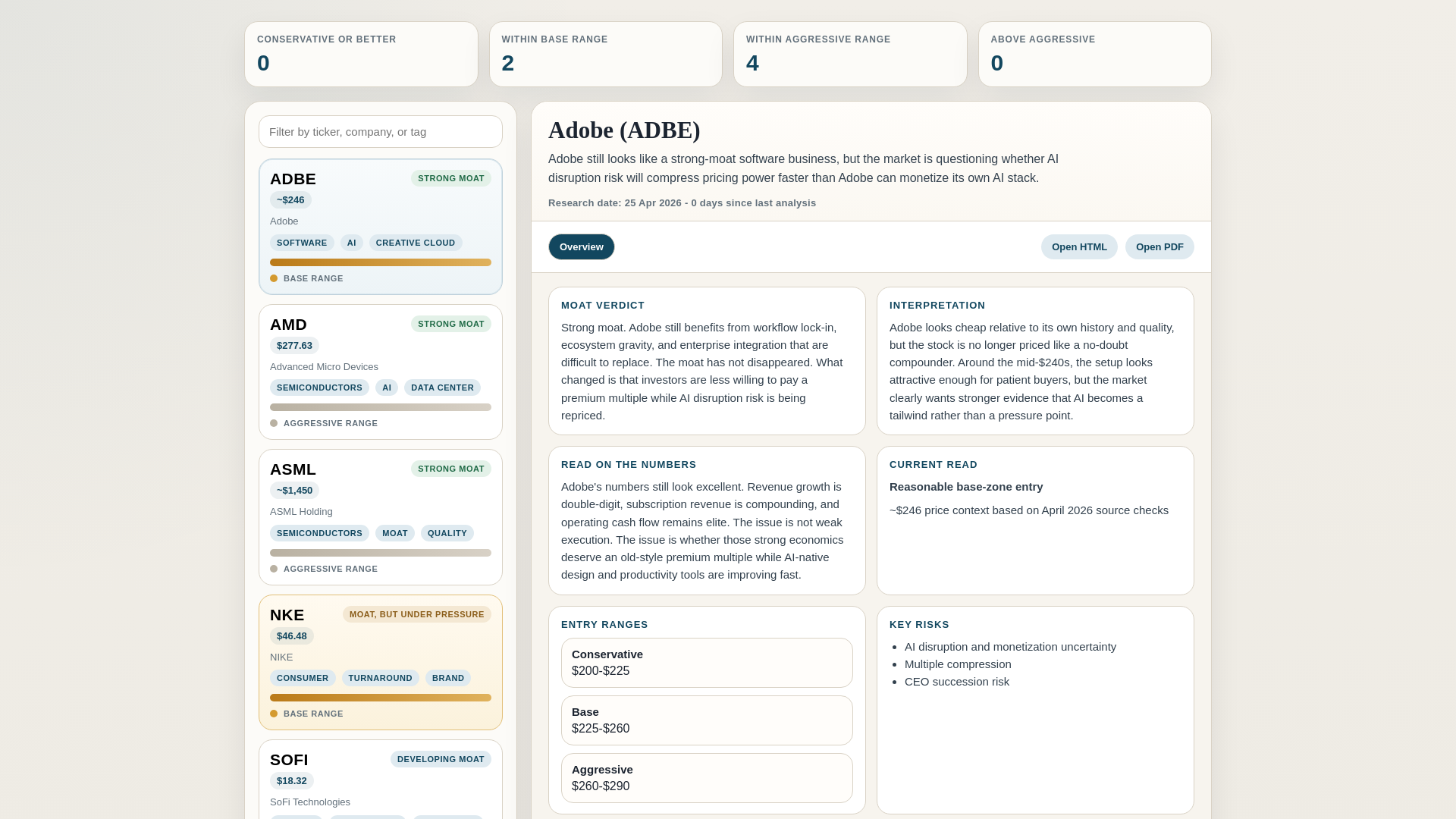
Task: Click the $46.48 price pill
Action: (x=292, y=636)
